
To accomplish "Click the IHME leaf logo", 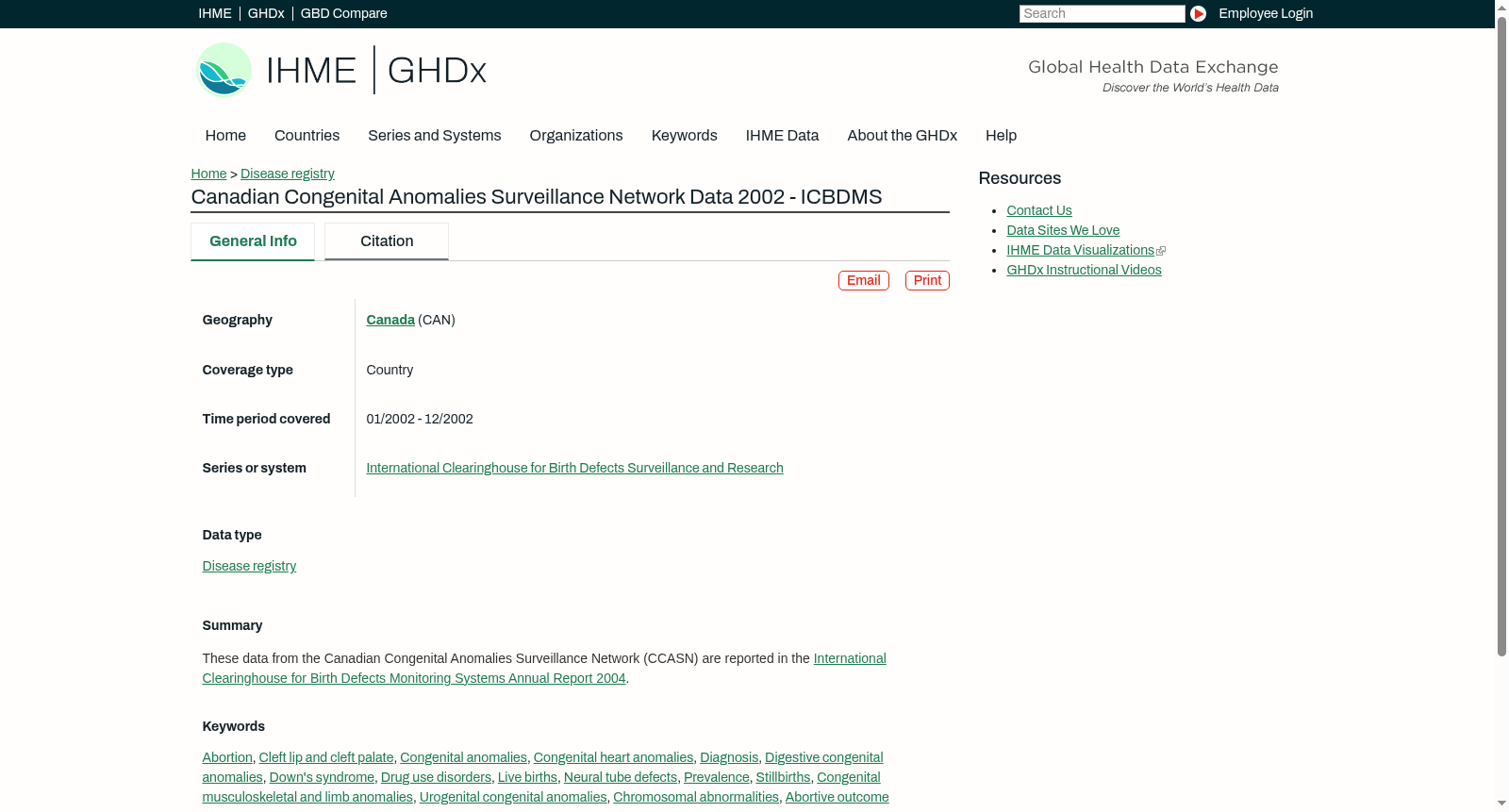I will pyautogui.click(x=224, y=70).
